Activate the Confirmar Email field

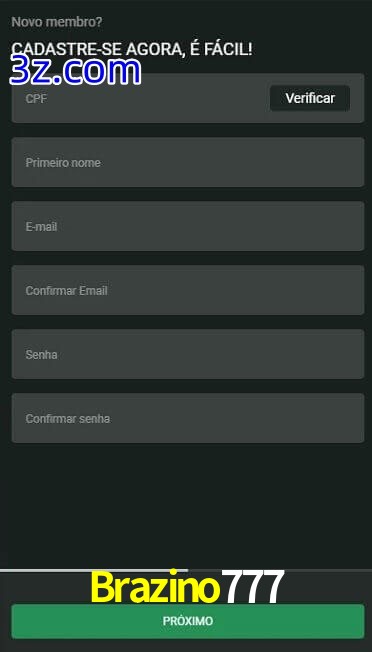pos(188,290)
